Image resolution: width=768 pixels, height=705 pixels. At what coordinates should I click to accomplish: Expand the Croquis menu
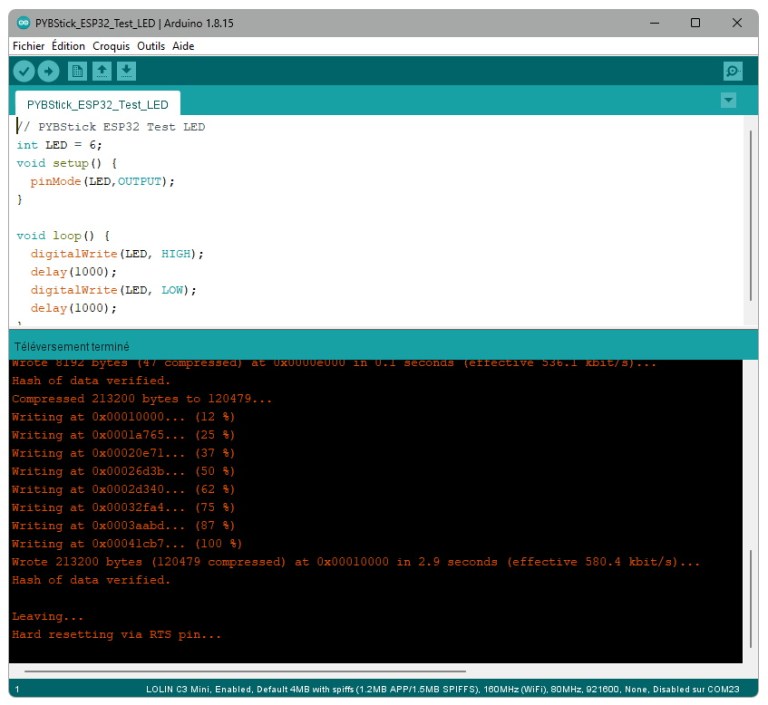tap(111, 46)
